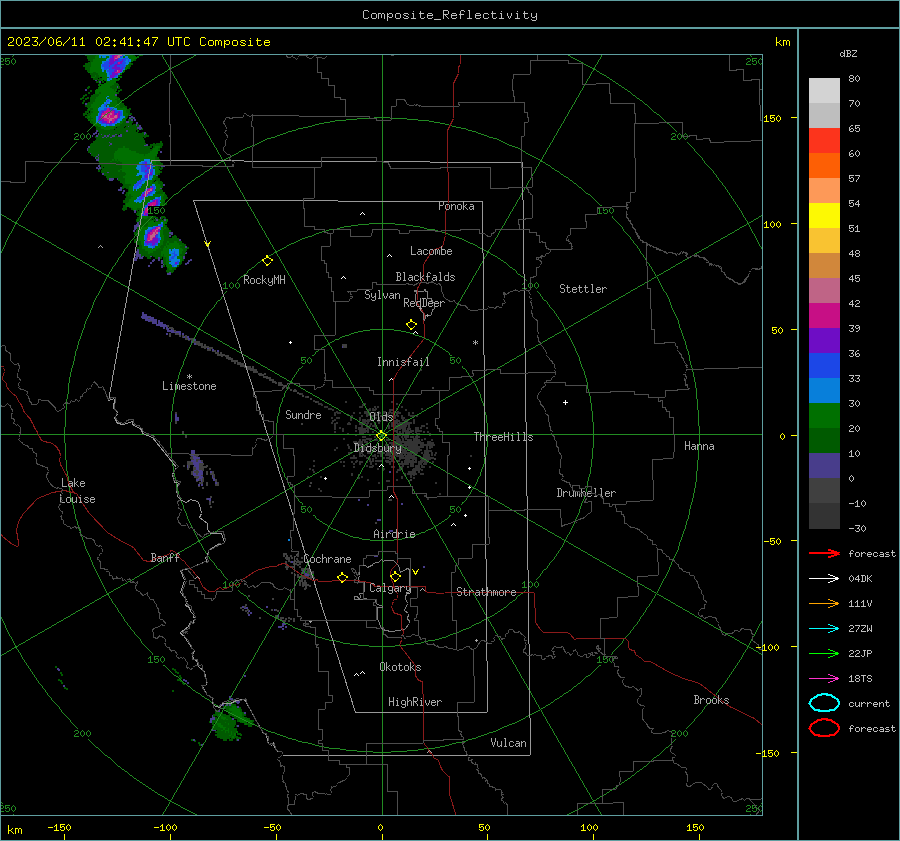Click the Composite_Reflectivity title

(x=449, y=15)
